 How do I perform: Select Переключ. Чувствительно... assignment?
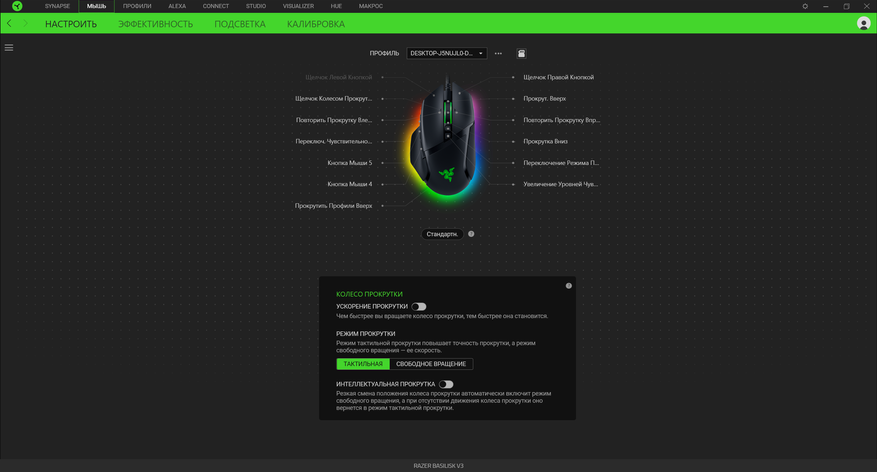click(333, 141)
